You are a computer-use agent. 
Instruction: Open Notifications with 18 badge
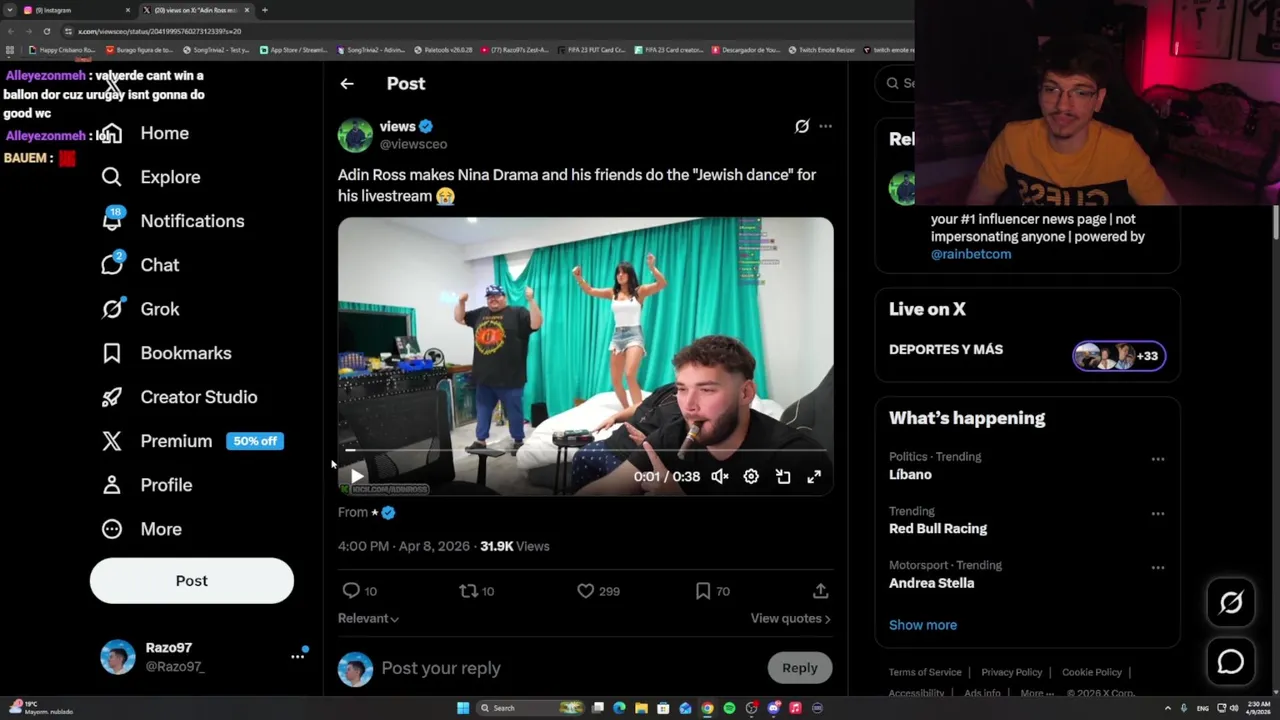(172, 221)
